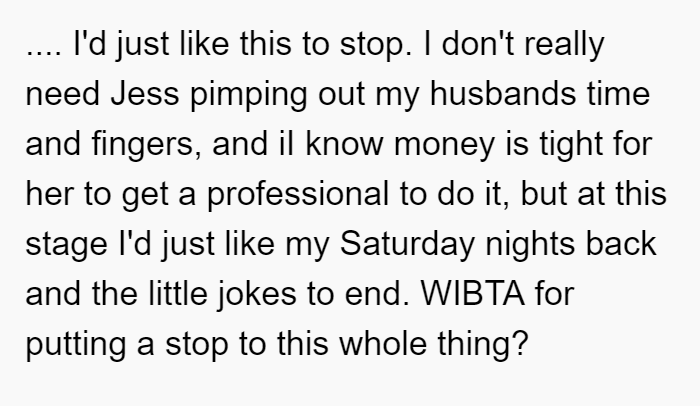
Task: Click the word 'Saturday'
Action: (x=407, y=246)
